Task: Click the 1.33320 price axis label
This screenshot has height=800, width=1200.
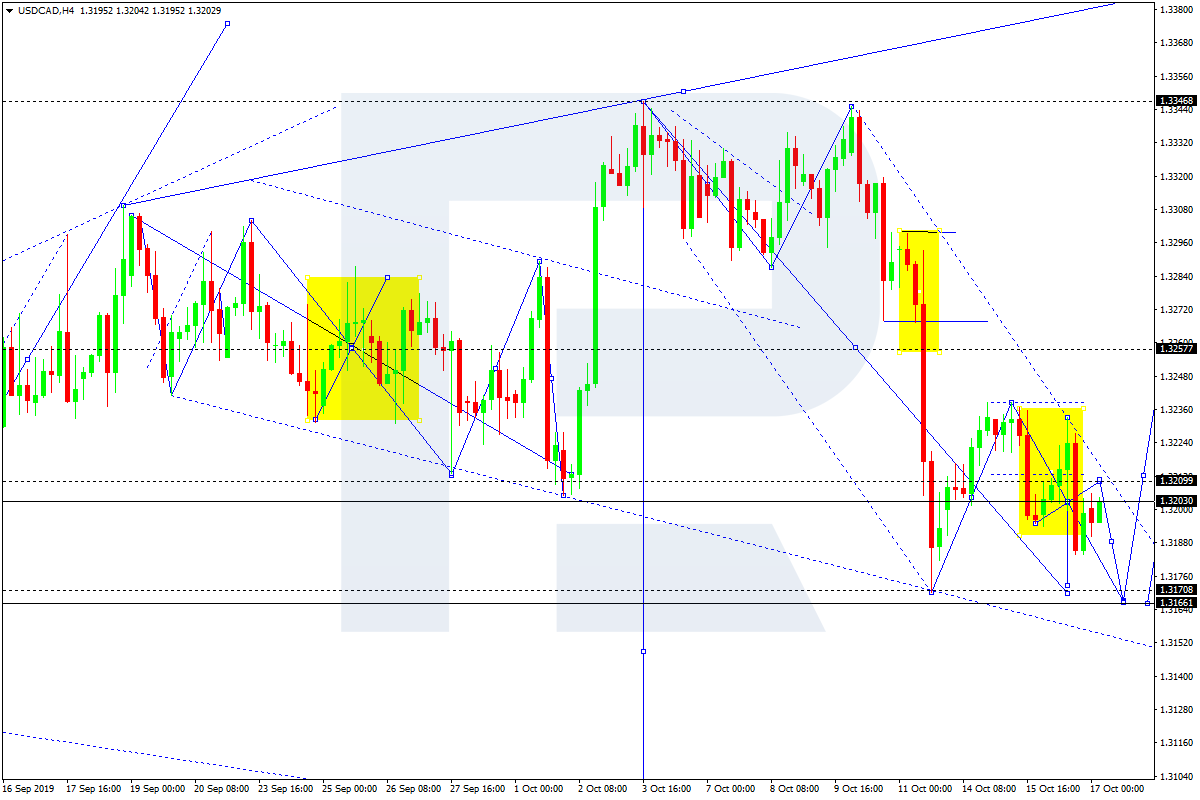Action: click(1175, 143)
